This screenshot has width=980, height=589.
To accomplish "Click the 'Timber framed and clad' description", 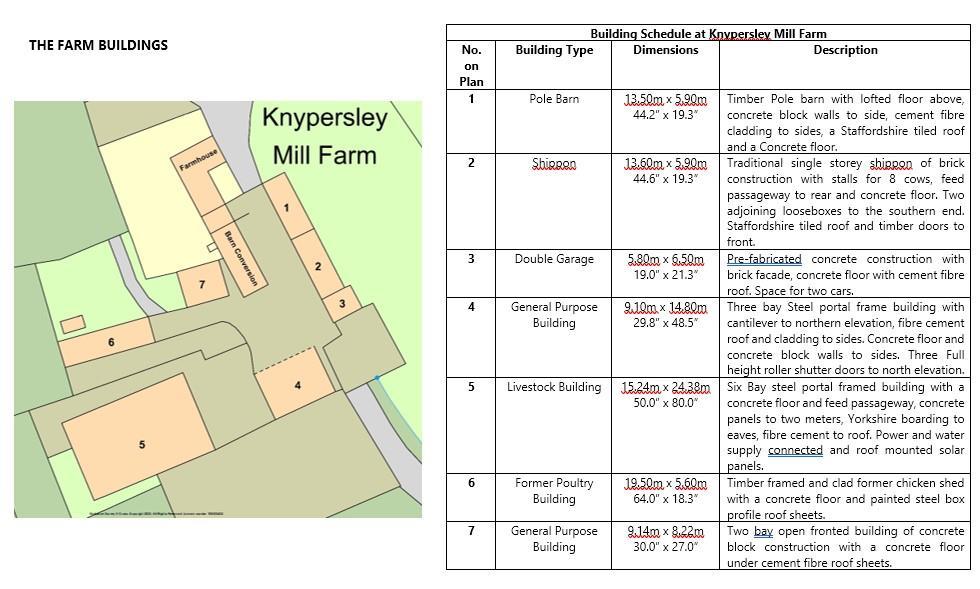I will click(845, 499).
